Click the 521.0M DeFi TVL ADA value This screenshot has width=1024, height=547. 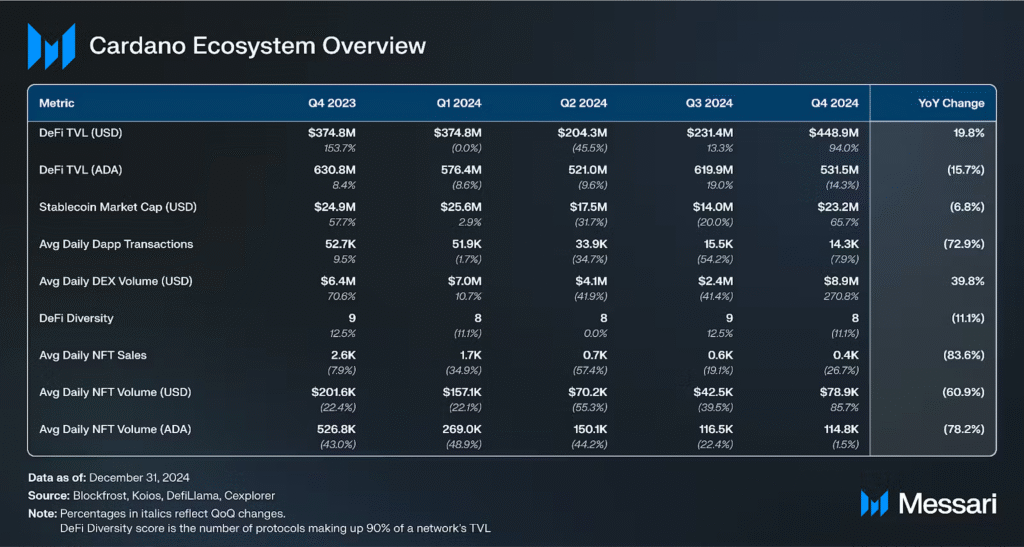(x=587, y=170)
